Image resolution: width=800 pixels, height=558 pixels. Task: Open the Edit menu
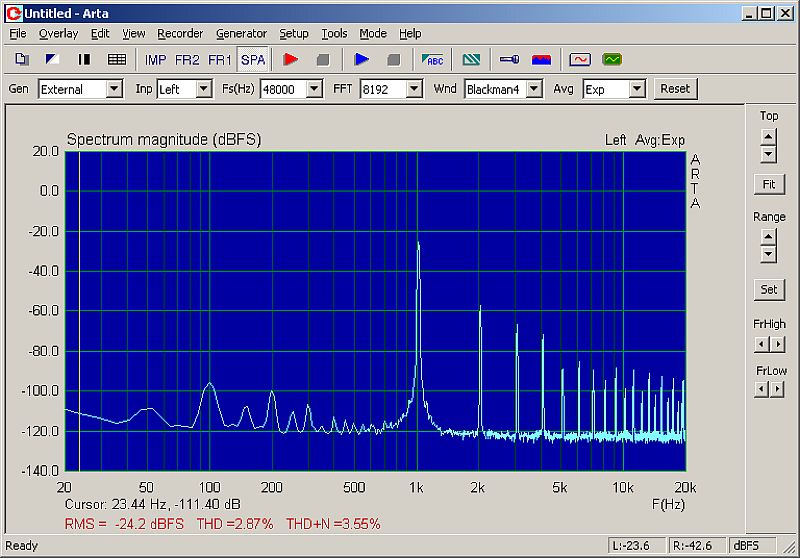tap(100, 34)
